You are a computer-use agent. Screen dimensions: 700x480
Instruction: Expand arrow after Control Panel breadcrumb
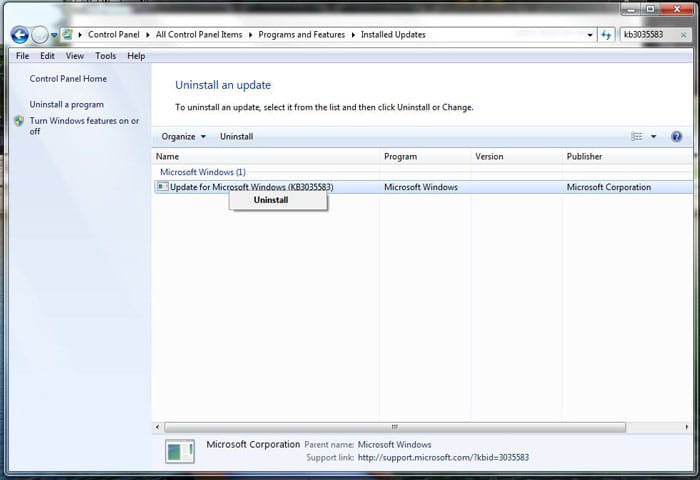click(x=148, y=35)
